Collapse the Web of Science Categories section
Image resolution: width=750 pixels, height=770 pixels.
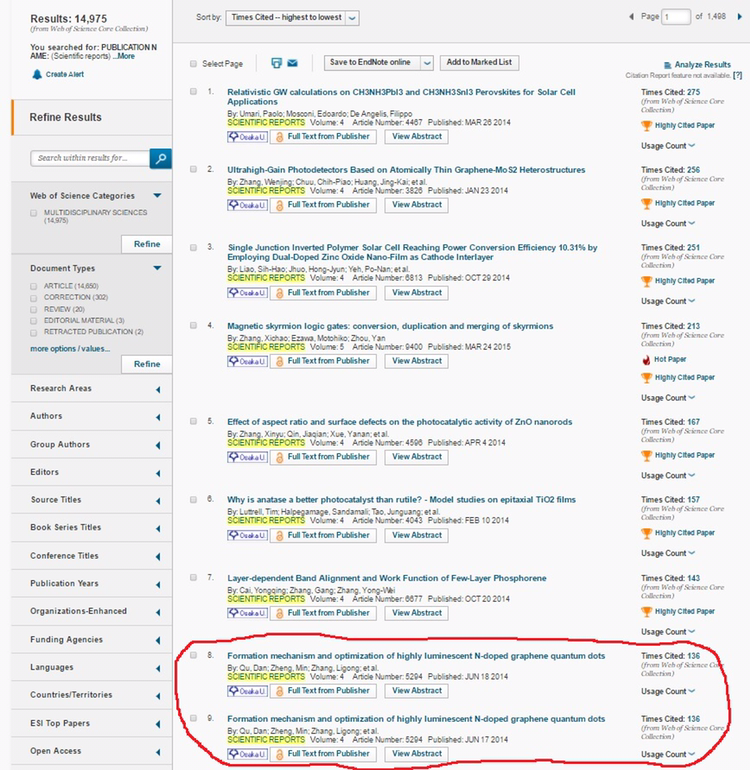pyautogui.click(x=157, y=195)
